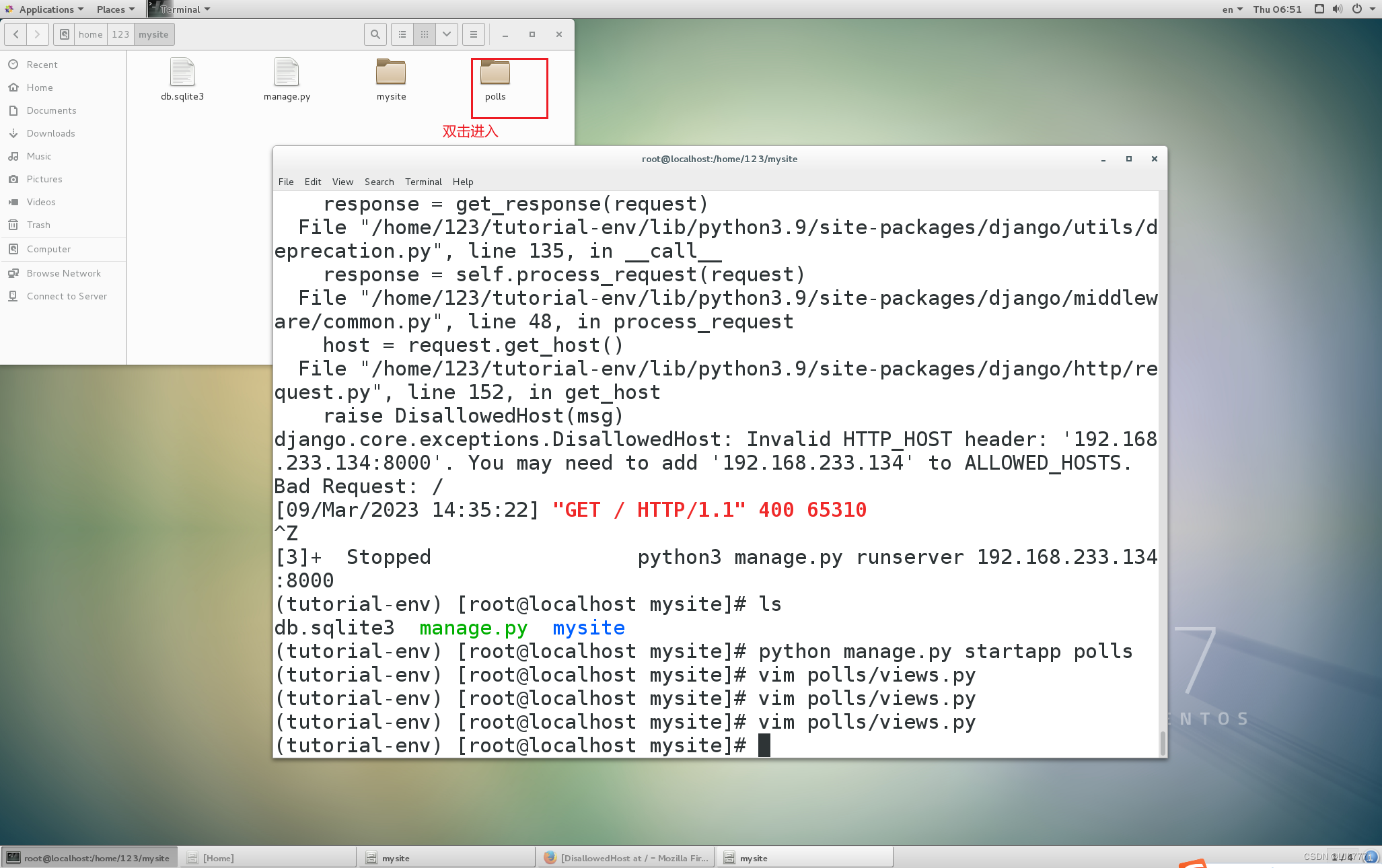Viewport: 1382px width, 868px height.
Task: Click the 123 path breadcrumb button
Action: (x=120, y=34)
